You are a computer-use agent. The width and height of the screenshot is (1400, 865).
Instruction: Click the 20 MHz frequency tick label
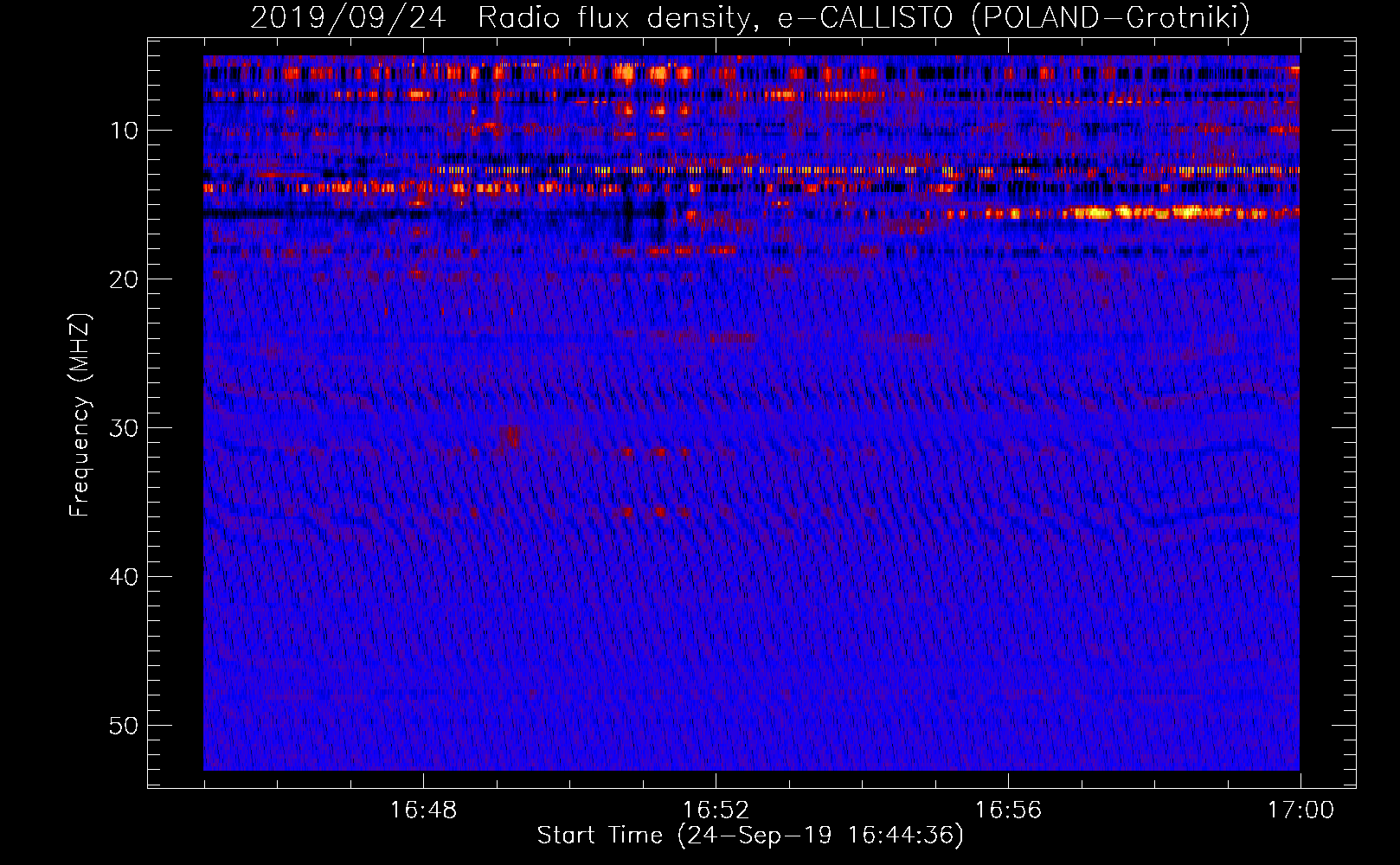(125, 279)
